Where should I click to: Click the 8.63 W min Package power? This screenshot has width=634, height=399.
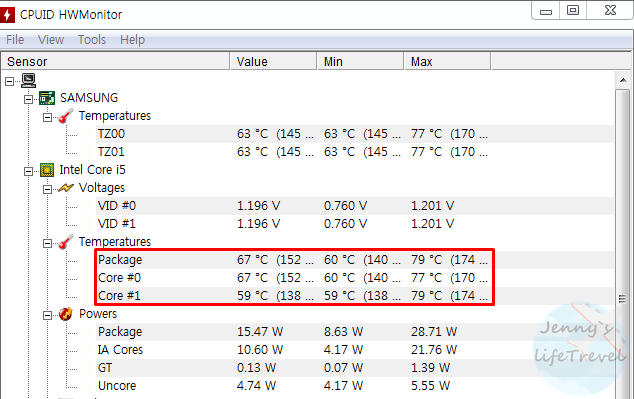343,332
